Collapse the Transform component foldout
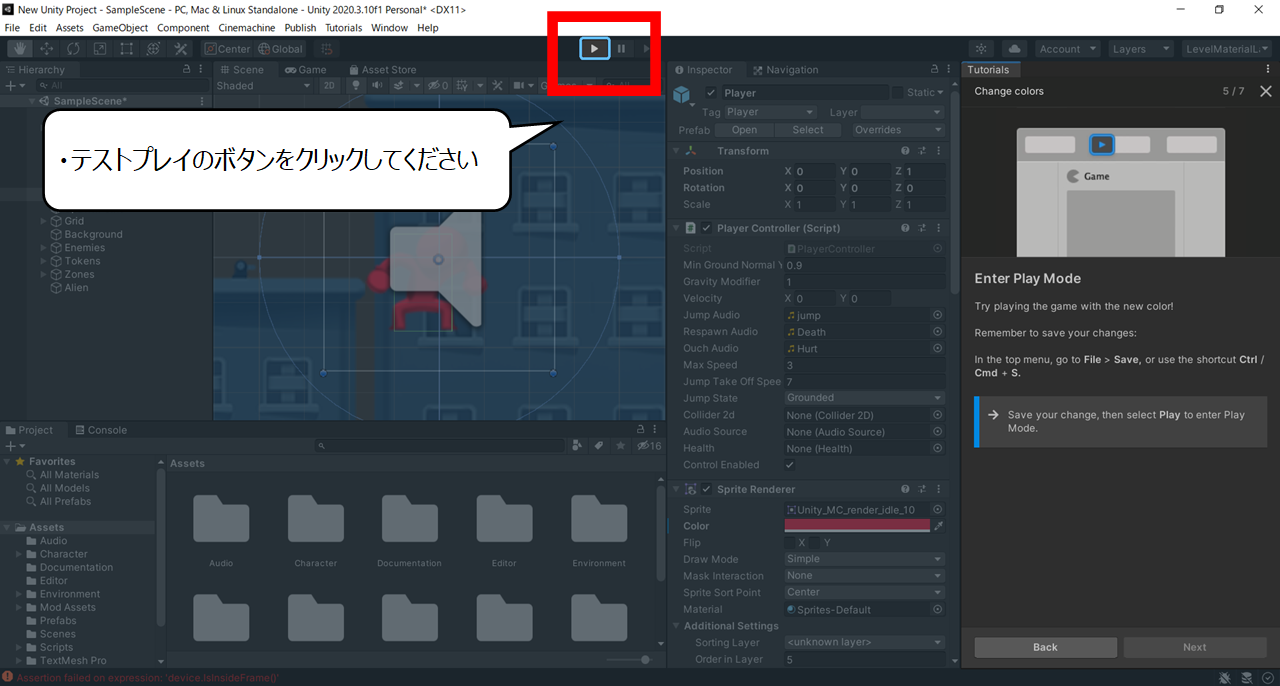 (x=677, y=151)
